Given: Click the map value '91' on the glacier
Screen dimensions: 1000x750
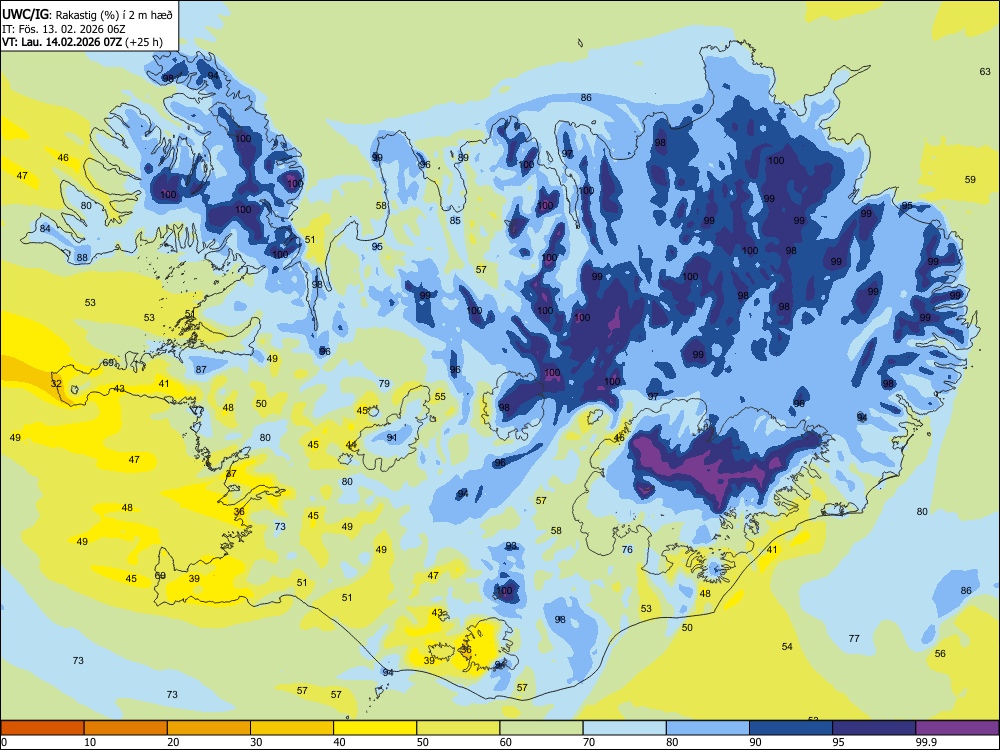Looking at the screenshot, I should (x=392, y=438).
